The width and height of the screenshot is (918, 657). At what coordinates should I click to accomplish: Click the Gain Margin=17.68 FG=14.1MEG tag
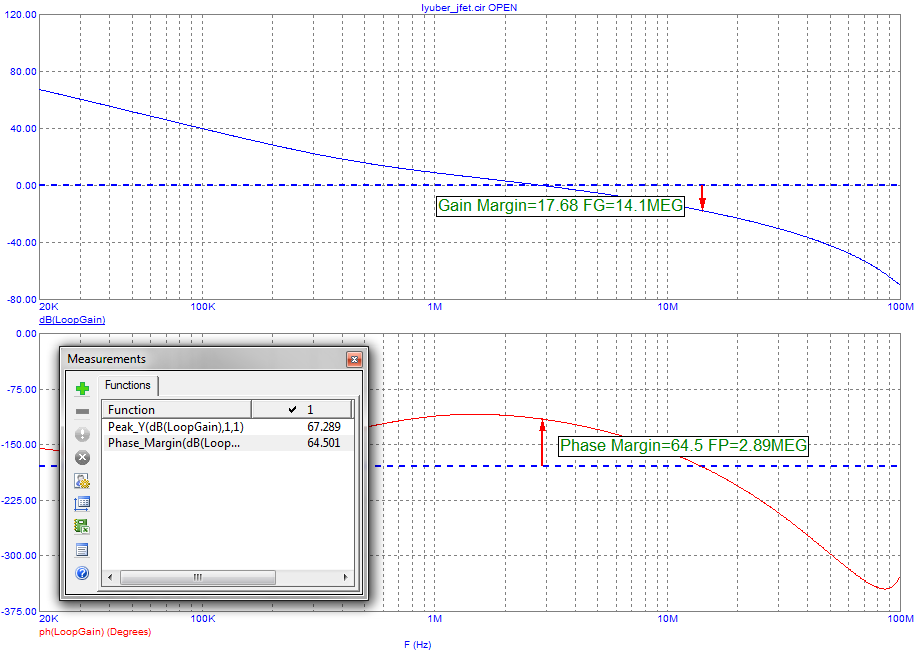560,206
